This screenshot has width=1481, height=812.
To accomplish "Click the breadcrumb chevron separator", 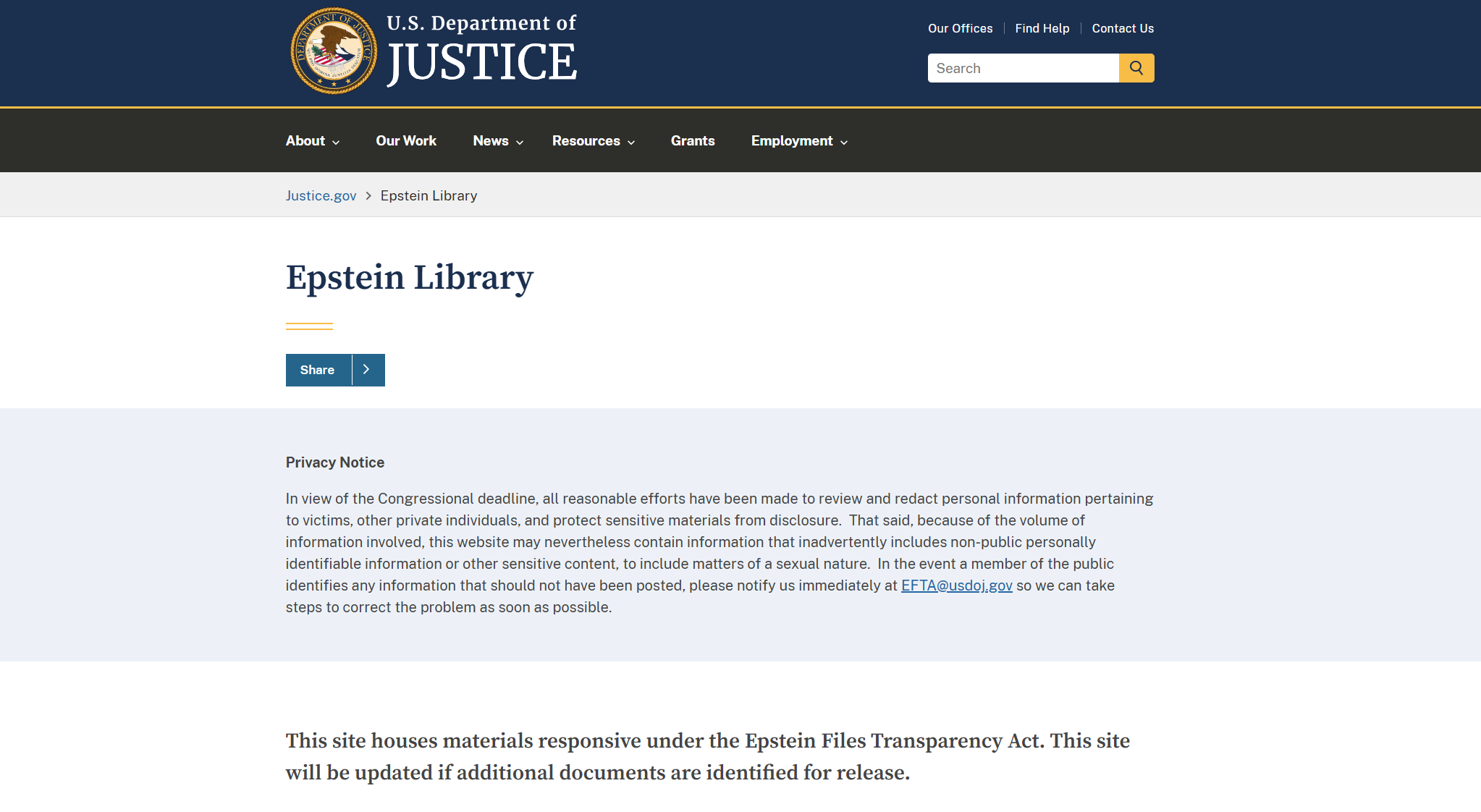I will (368, 196).
